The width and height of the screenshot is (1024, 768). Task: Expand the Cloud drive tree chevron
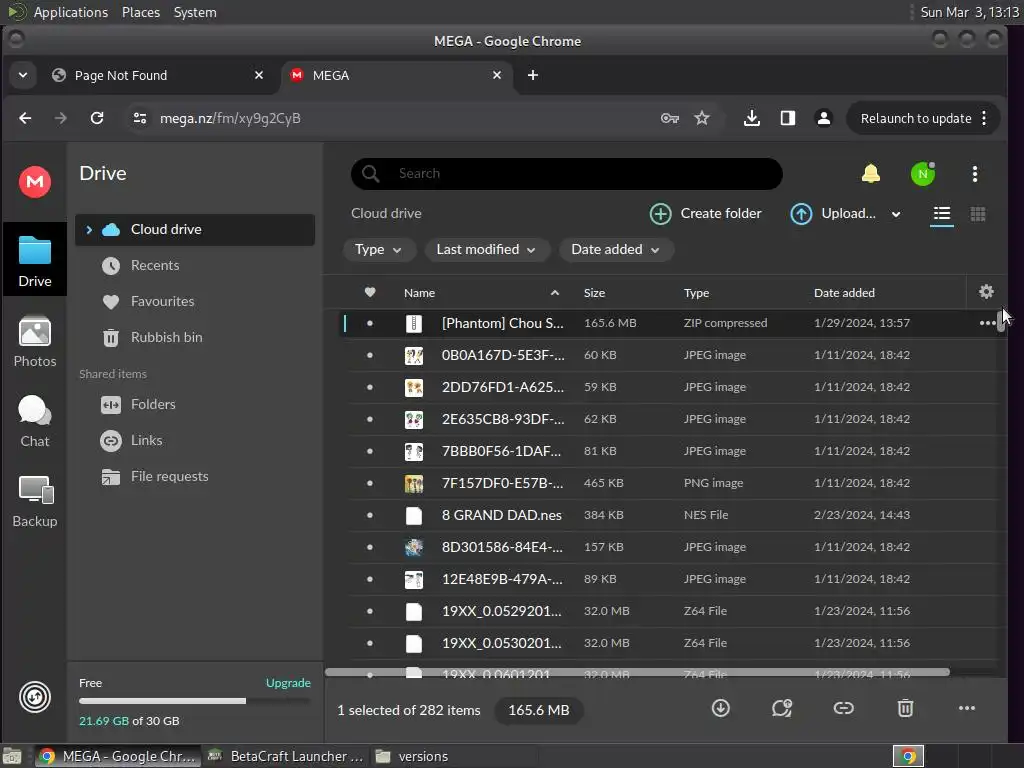(x=89, y=230)
